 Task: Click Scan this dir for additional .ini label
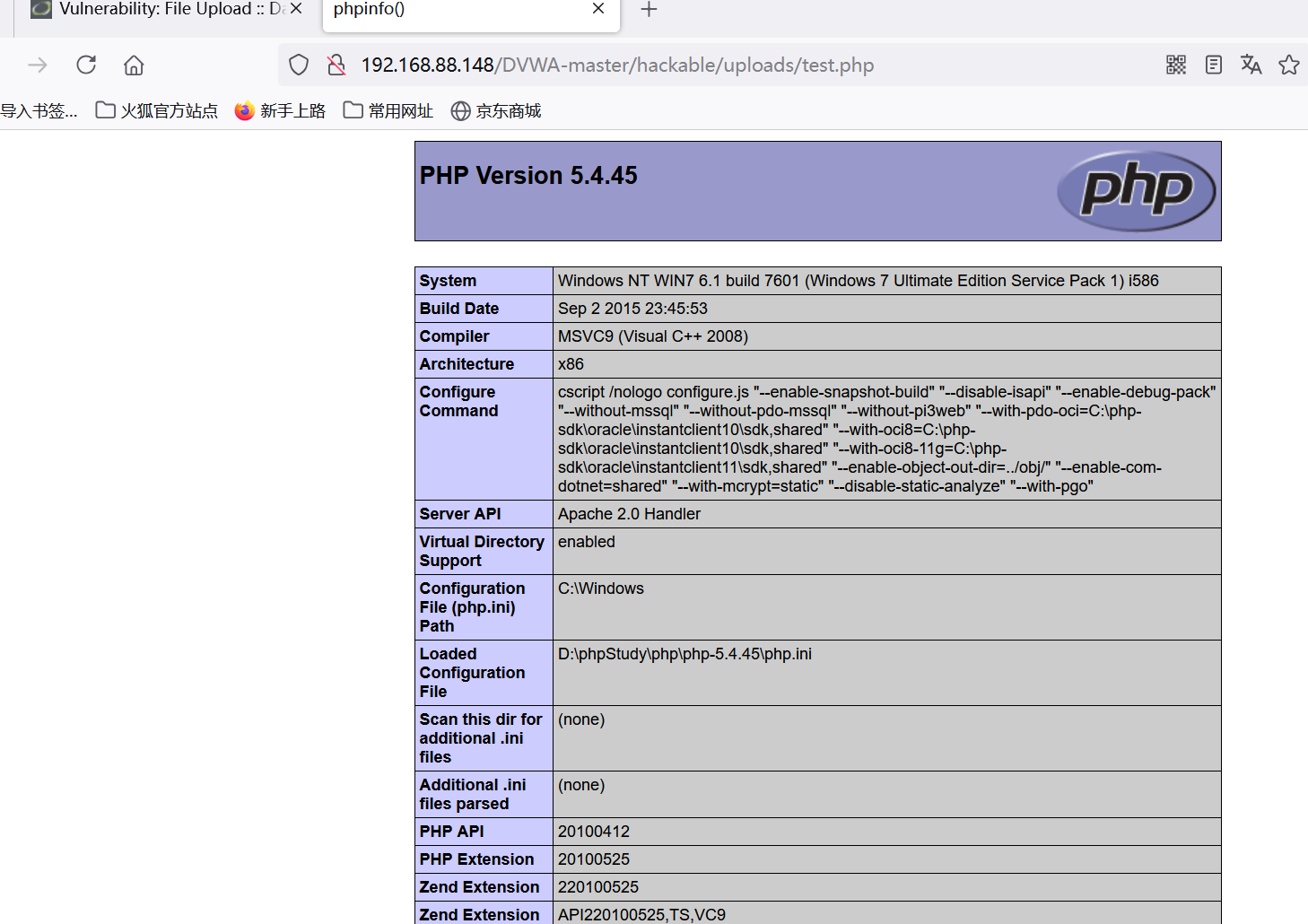tap(481, 738)
